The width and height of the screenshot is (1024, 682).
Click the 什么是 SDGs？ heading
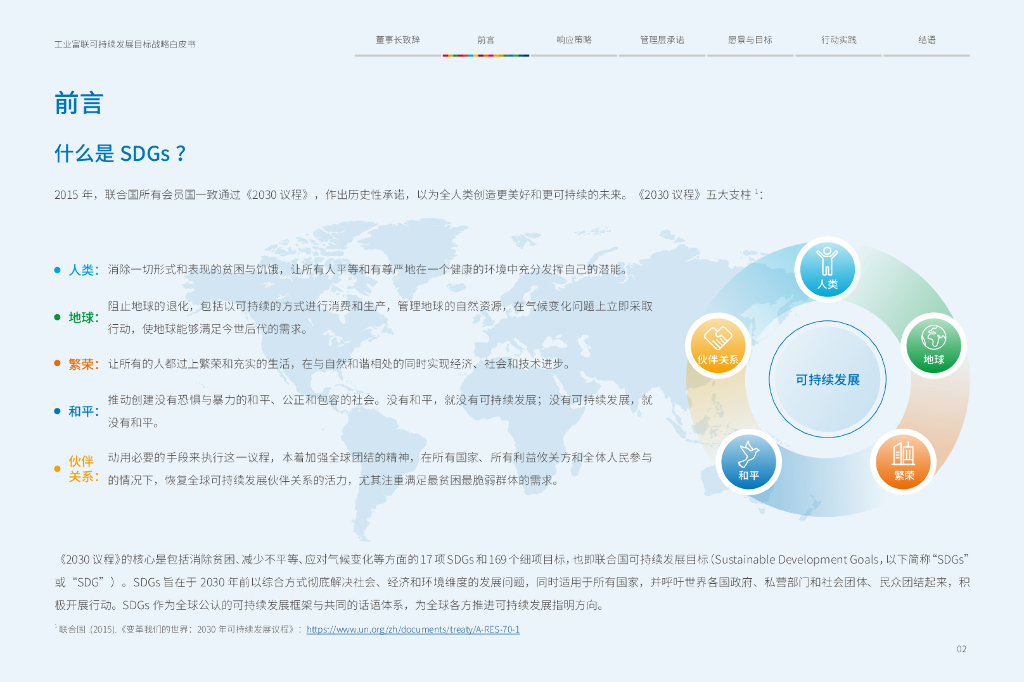(120, 154)
